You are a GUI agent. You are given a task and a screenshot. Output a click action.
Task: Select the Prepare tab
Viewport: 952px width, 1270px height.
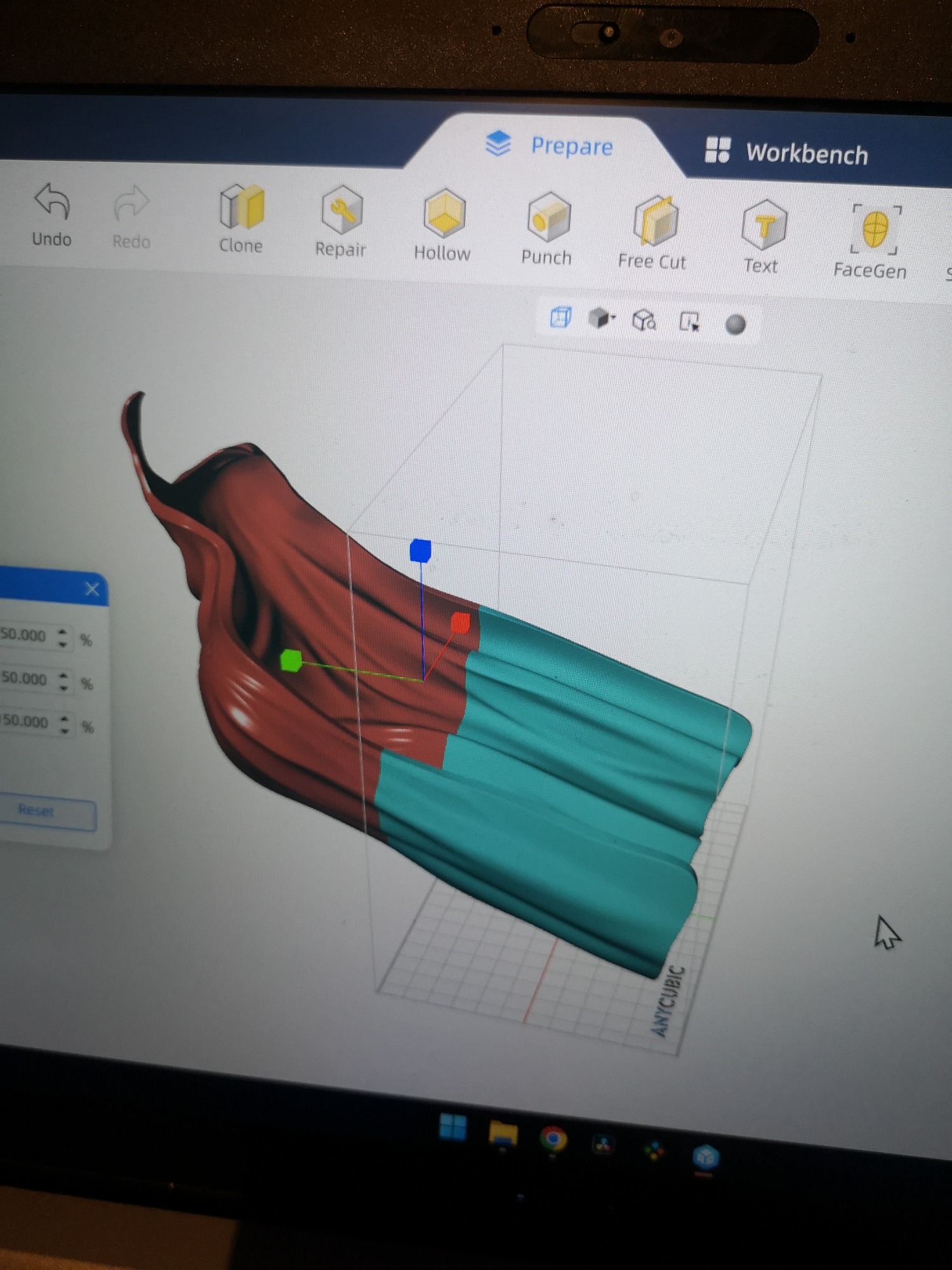pos(550,146)
